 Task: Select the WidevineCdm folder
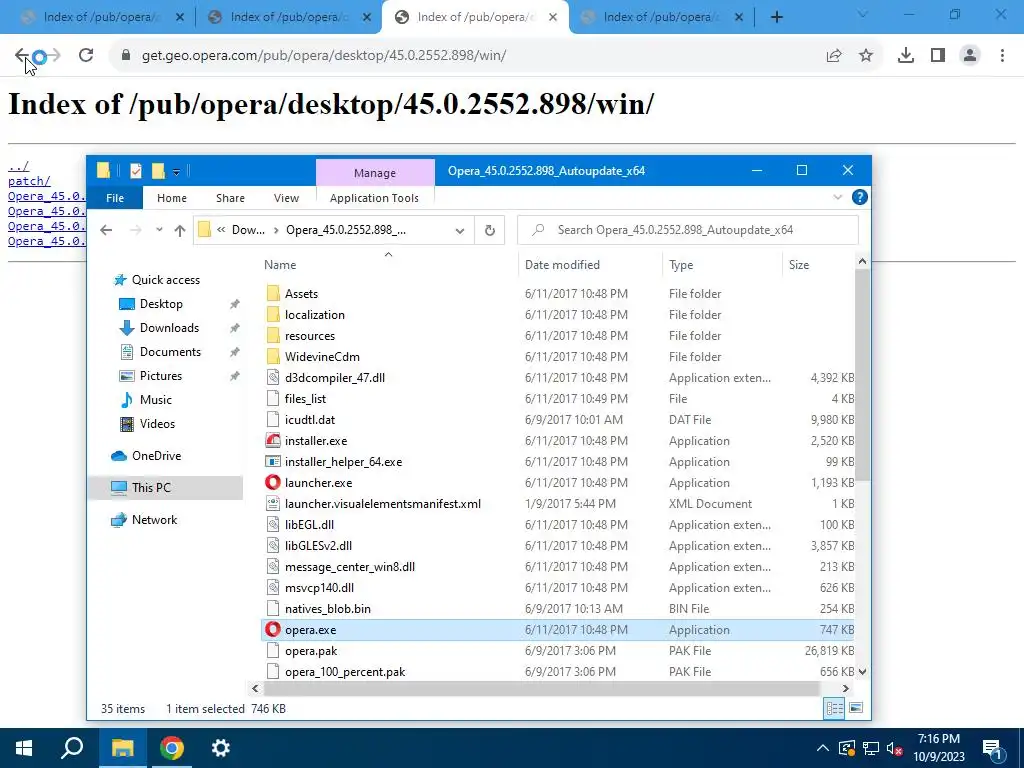pyautogui.click(x=322, y=357)
